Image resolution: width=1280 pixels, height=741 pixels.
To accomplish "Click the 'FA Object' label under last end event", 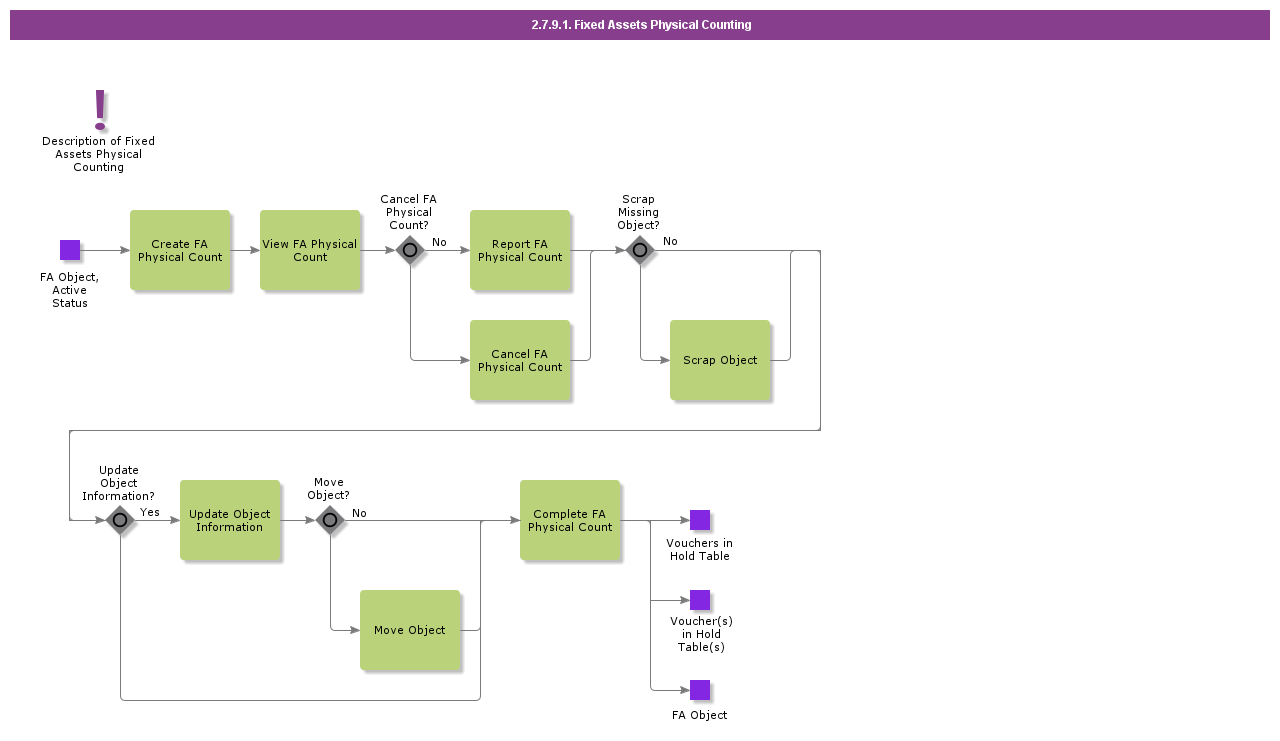I will tap(700, 715).
